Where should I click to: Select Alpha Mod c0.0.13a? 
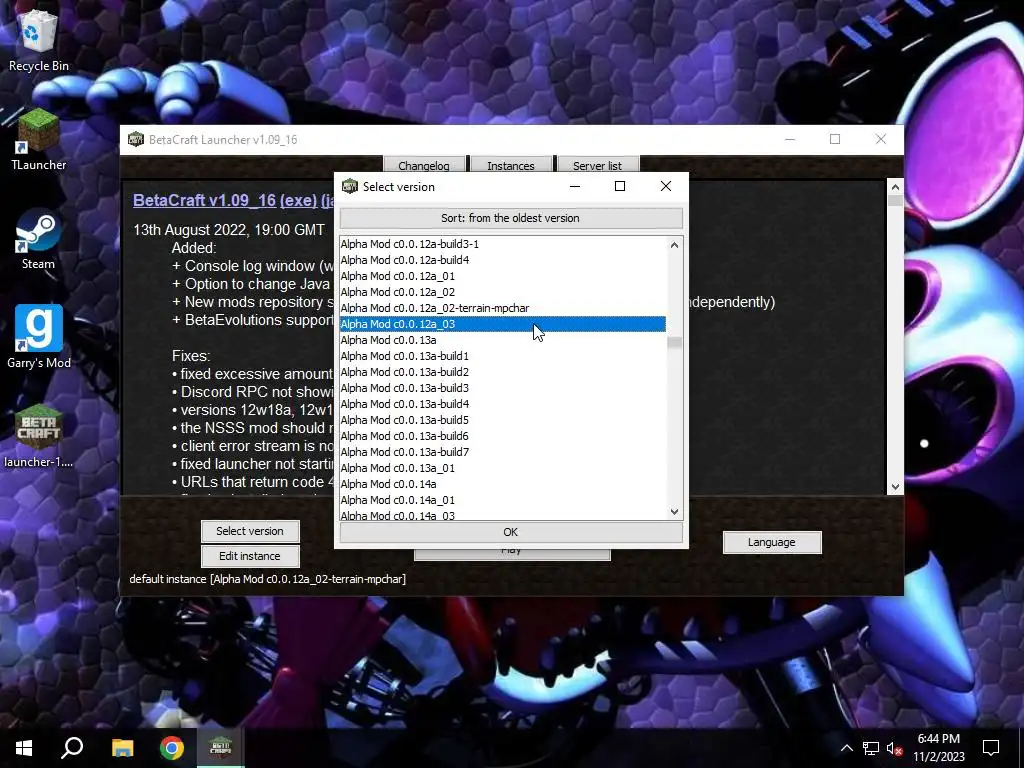[x=502, y=340]
